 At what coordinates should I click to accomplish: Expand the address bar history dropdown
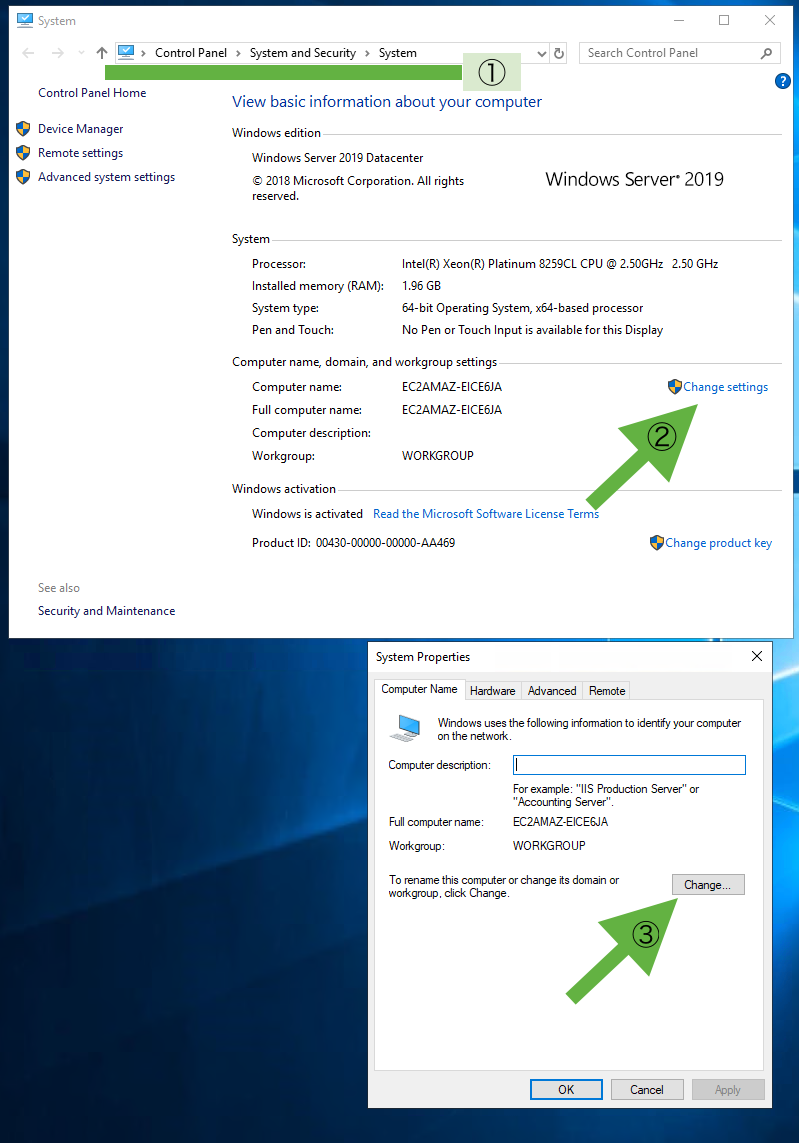tap(542, 53)
